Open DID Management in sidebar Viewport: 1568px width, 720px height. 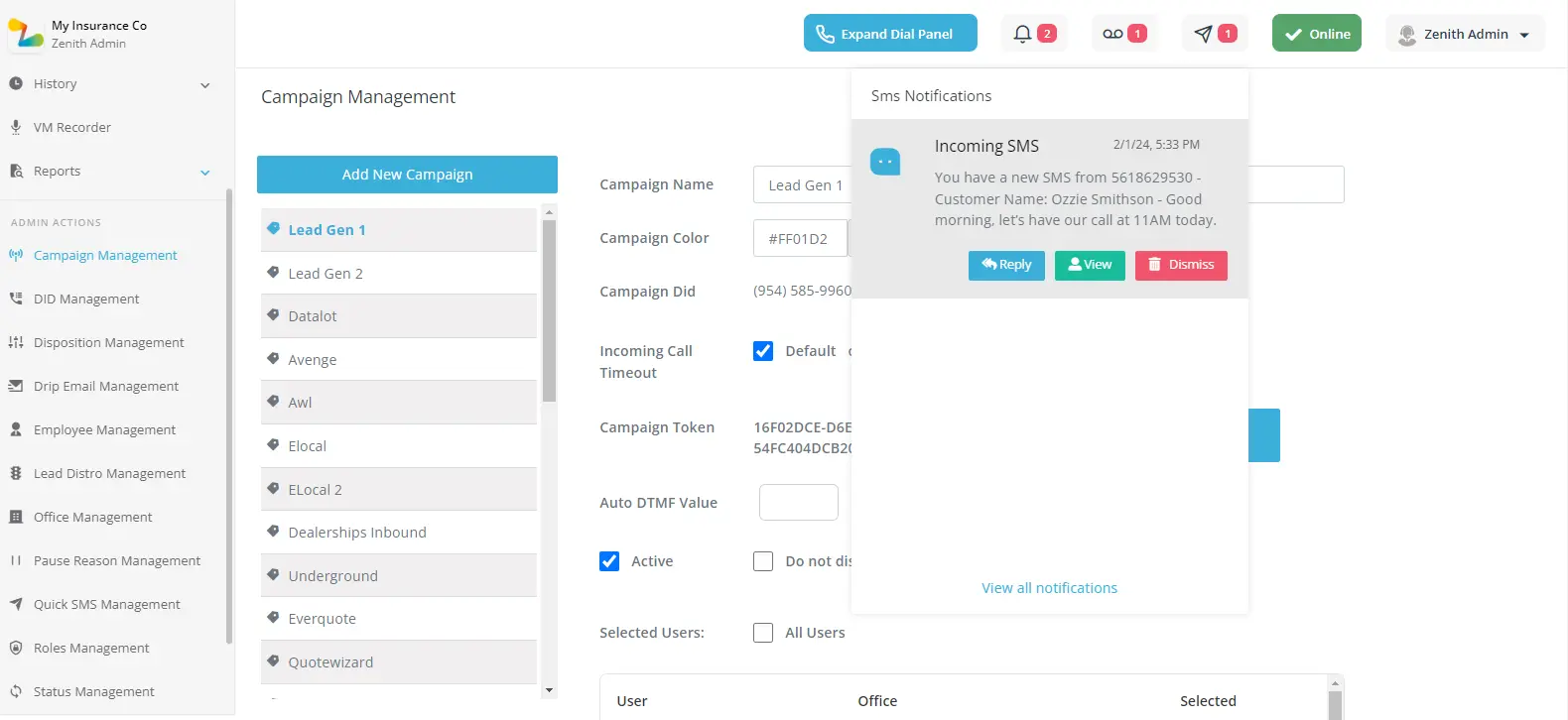(86, 299)
